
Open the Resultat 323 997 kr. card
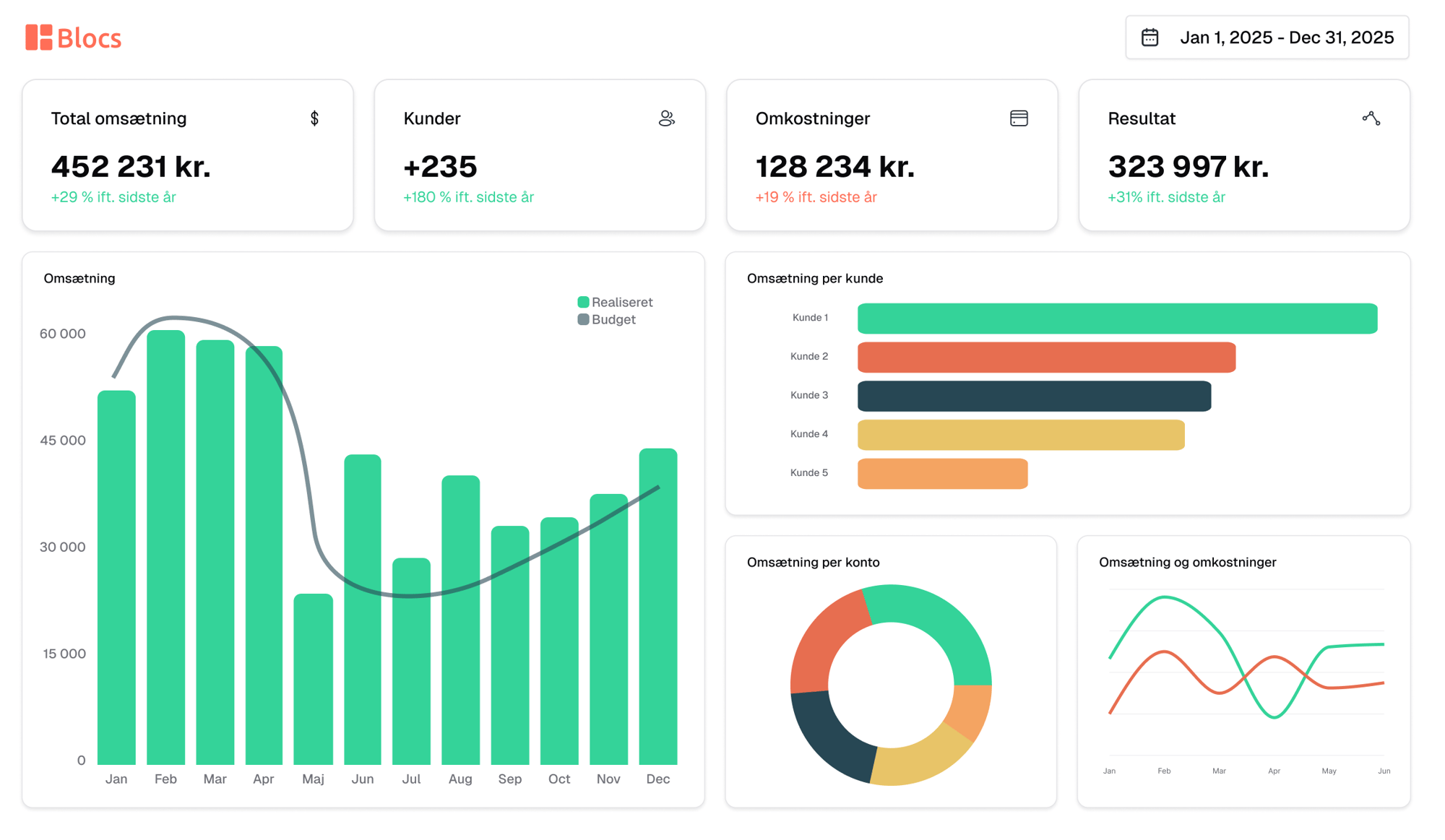[x=1243, y=155]
